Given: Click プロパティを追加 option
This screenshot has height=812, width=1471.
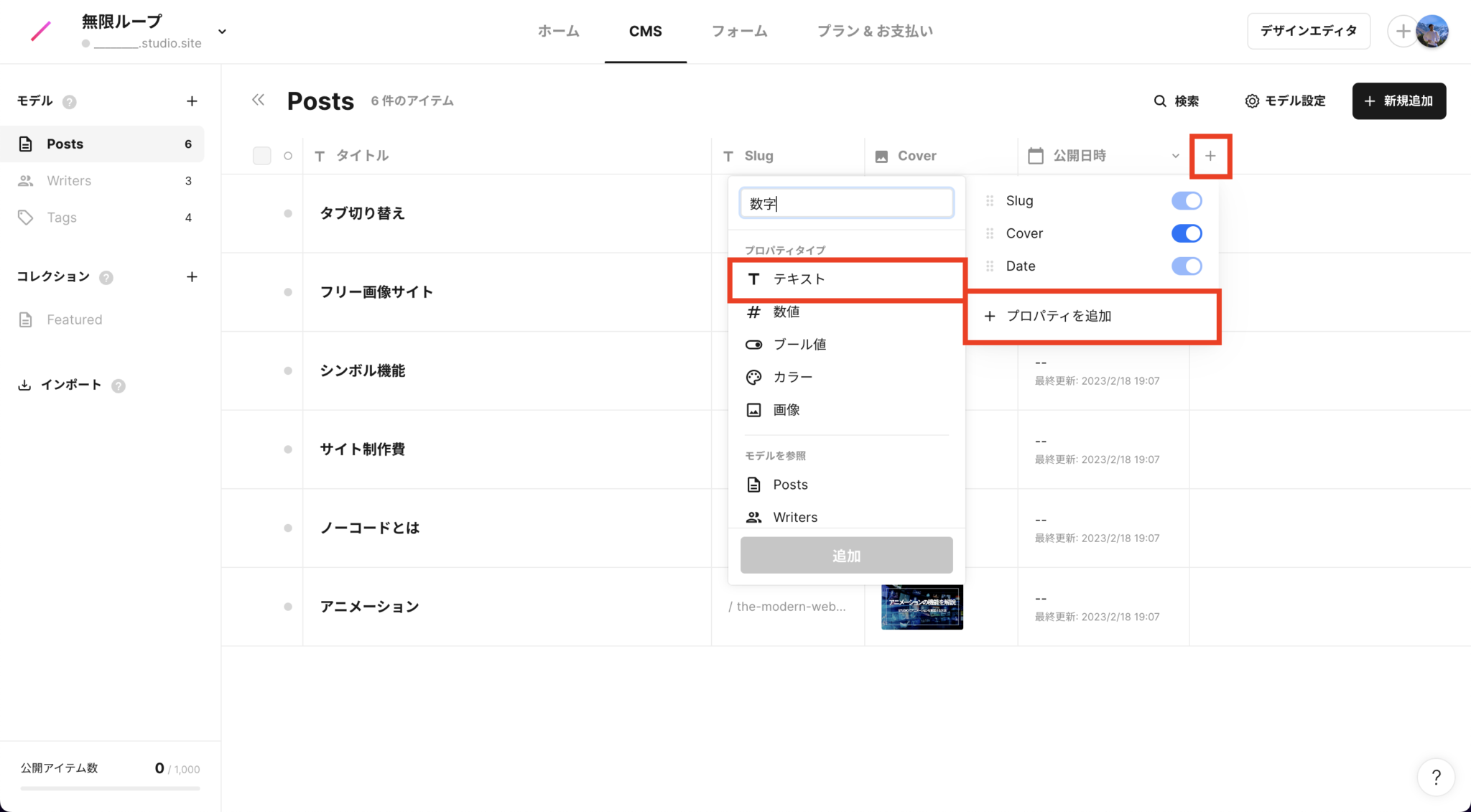Looking at the screenshot, I should [x=1058, y=316].
